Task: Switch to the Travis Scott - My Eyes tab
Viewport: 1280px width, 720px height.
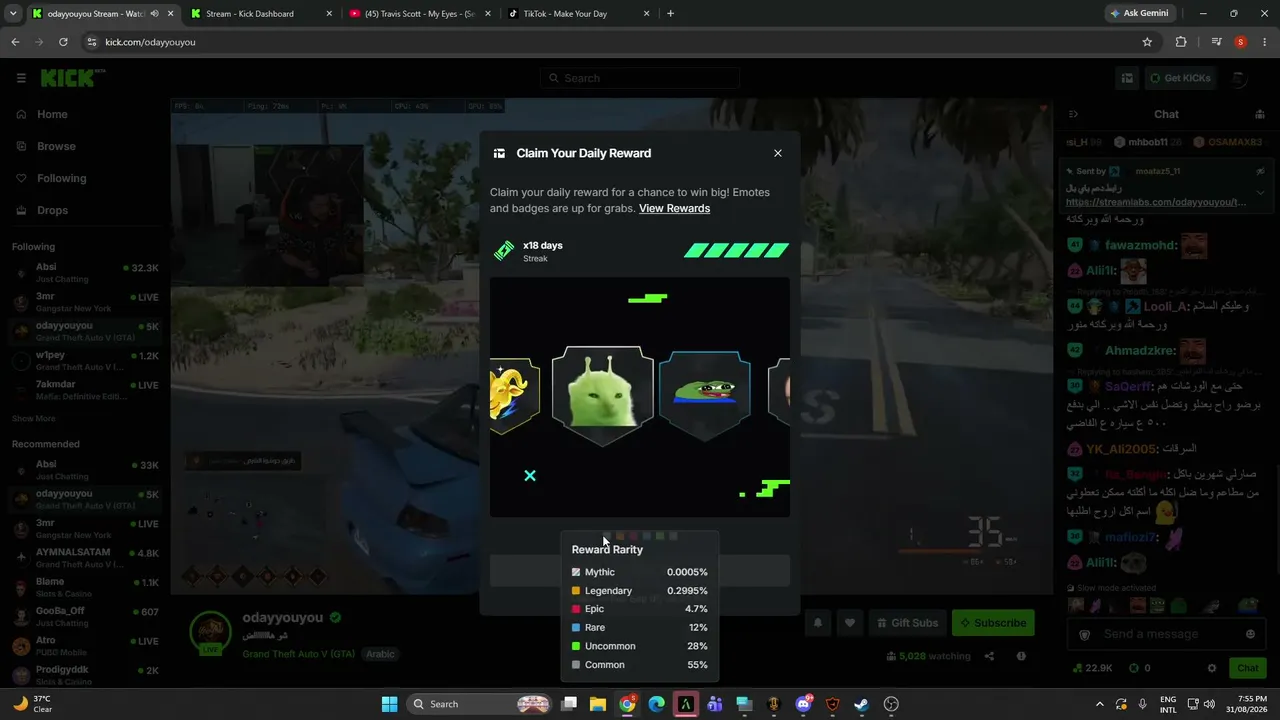Action: tap(420, 14)
